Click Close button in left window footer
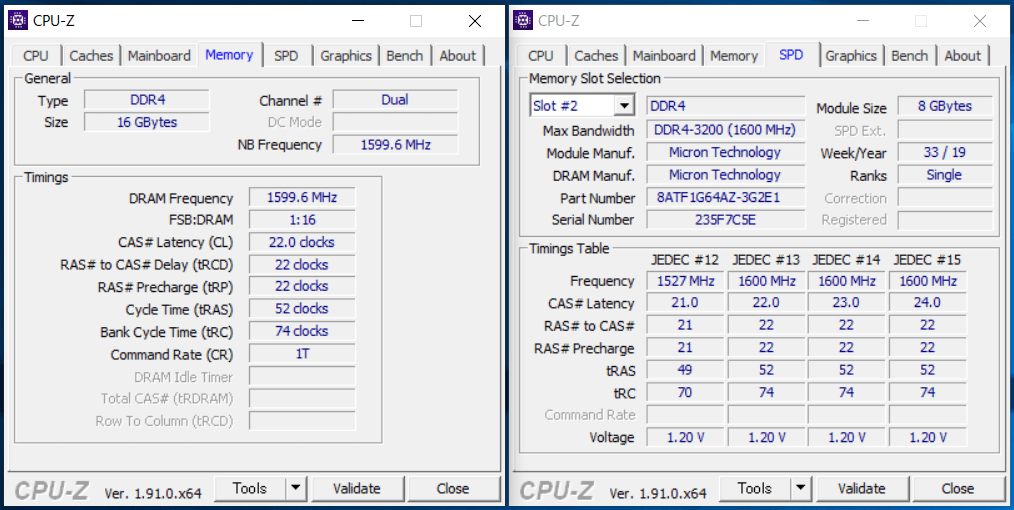 [453, 488]
